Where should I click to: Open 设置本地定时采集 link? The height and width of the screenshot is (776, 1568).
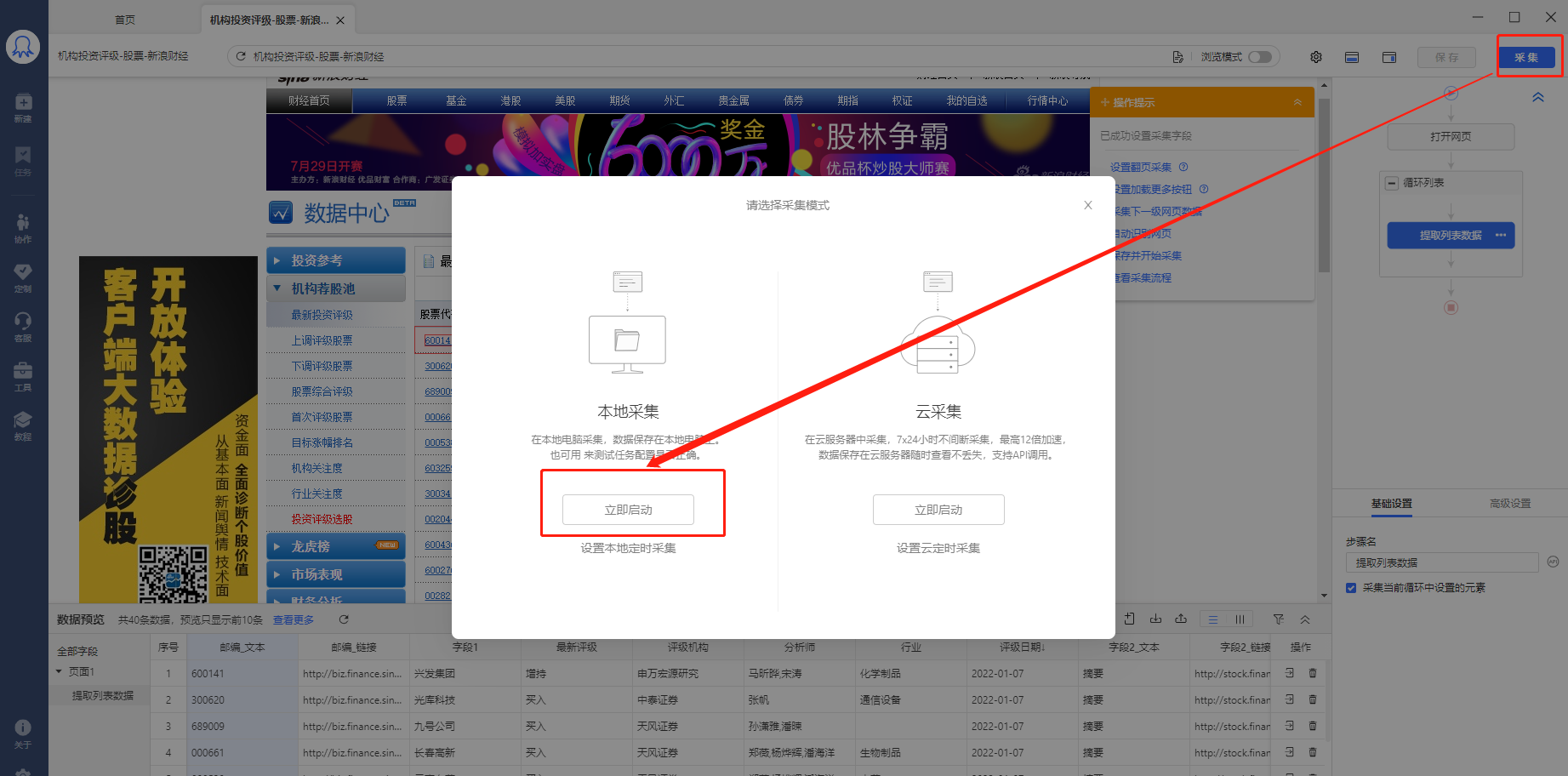pos(628,548)
